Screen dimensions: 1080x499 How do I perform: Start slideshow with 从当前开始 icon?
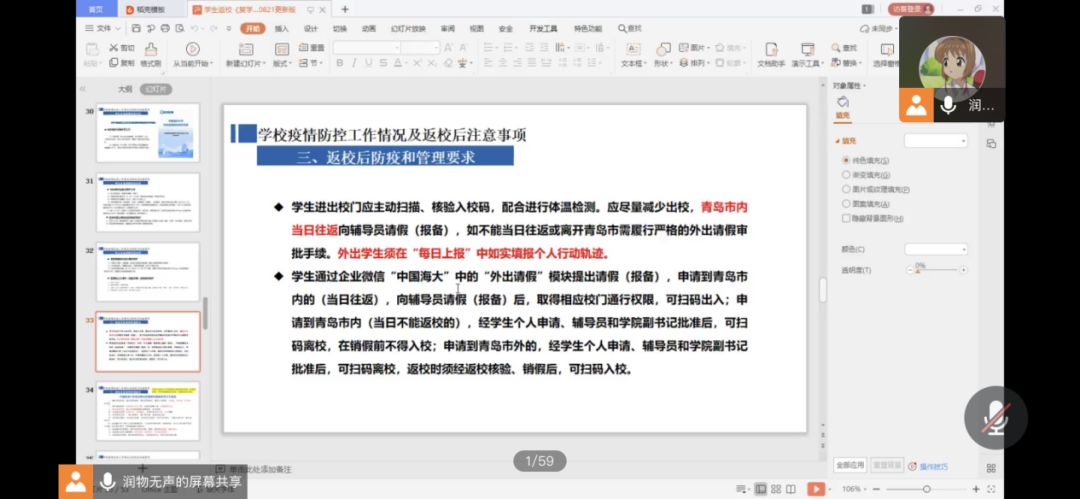[192, 50]
